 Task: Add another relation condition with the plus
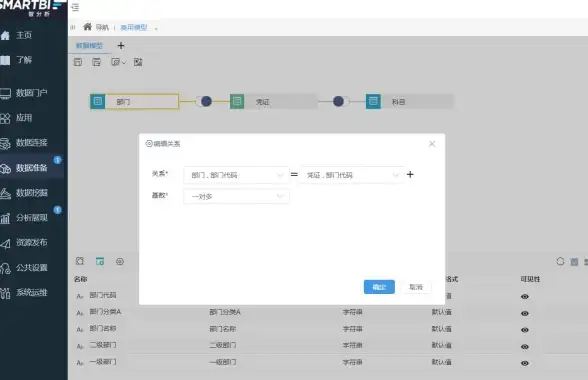410,174
